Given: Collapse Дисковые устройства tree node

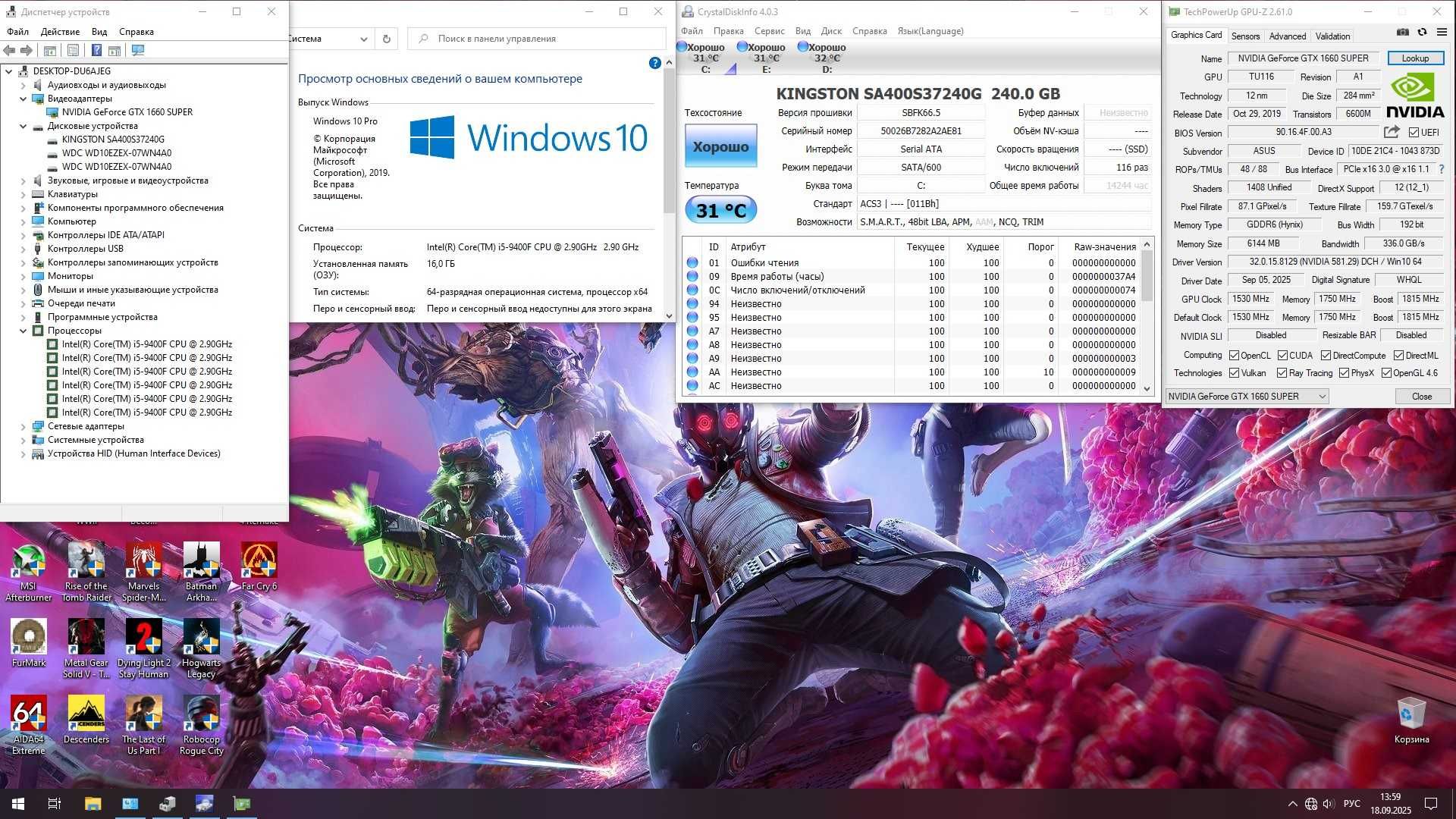Looking at the screenshot, I should tap(23, 126).
